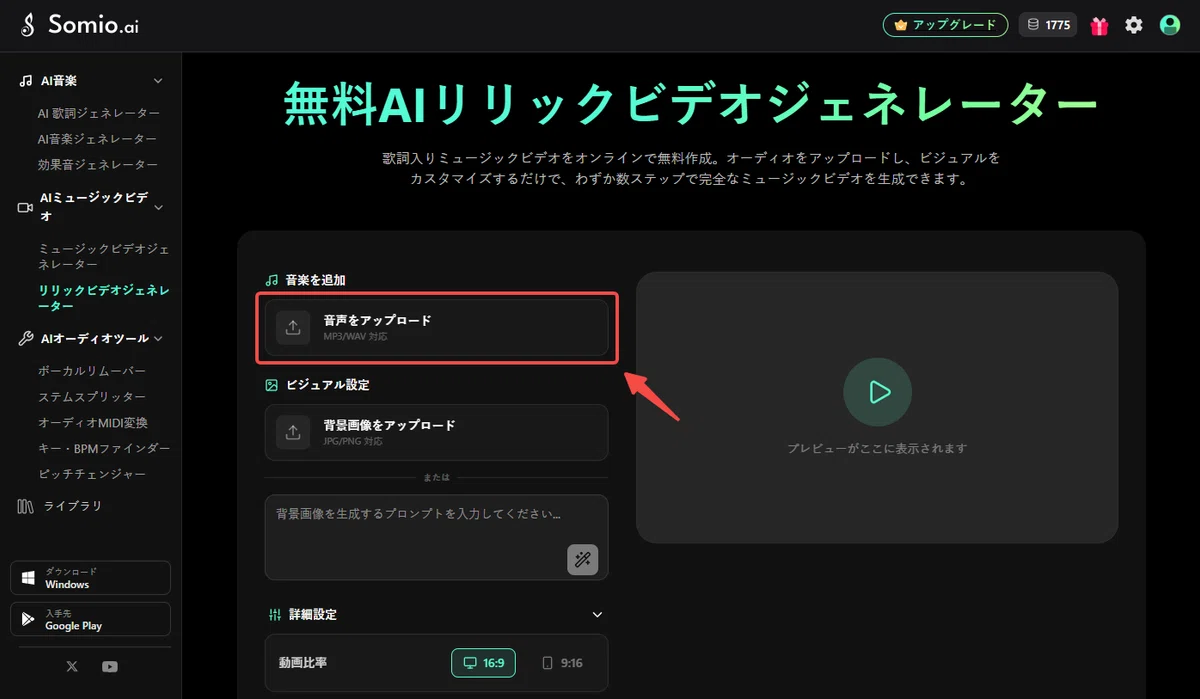1200x699 pixels.
Task: Collapse the AI音楽 sidebar section
Action: (x=157, y=81)
